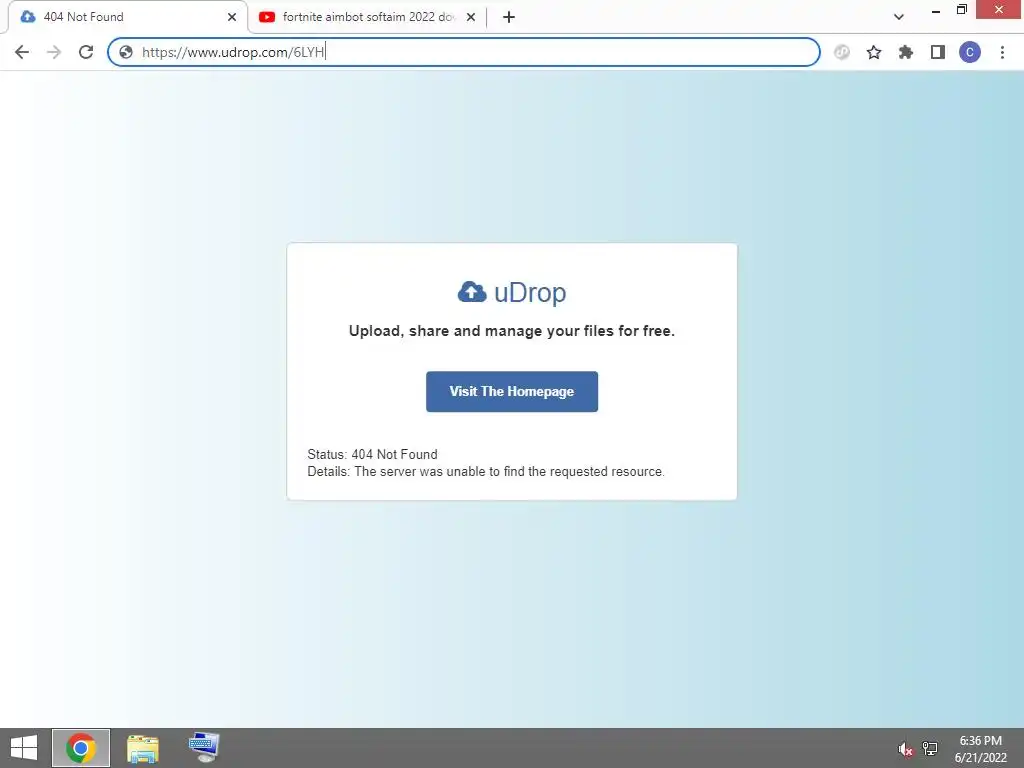
Task: Switch to the 404 Not Found tab
Action: click(127, 17)
